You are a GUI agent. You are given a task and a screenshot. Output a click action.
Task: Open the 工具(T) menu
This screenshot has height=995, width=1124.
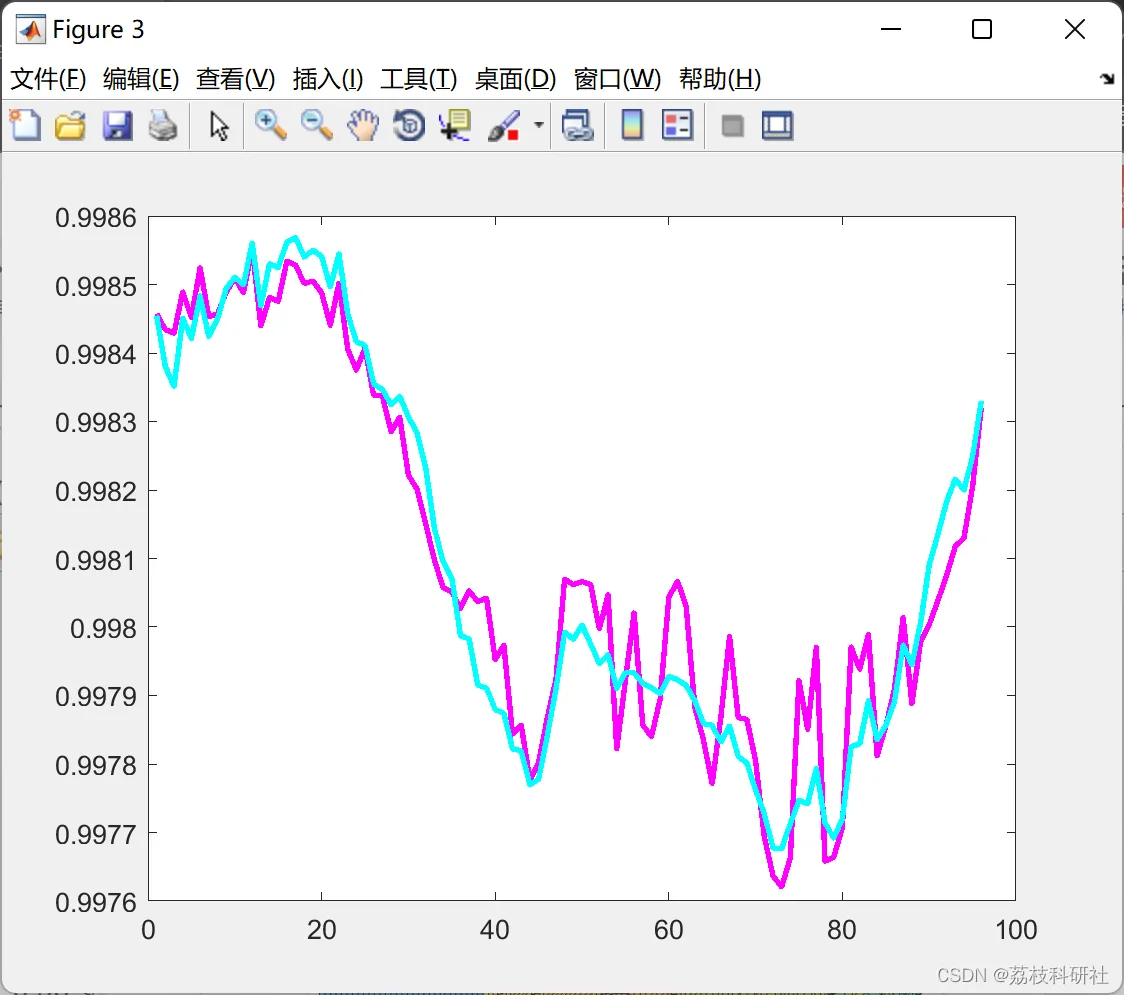tap(419, 79)
